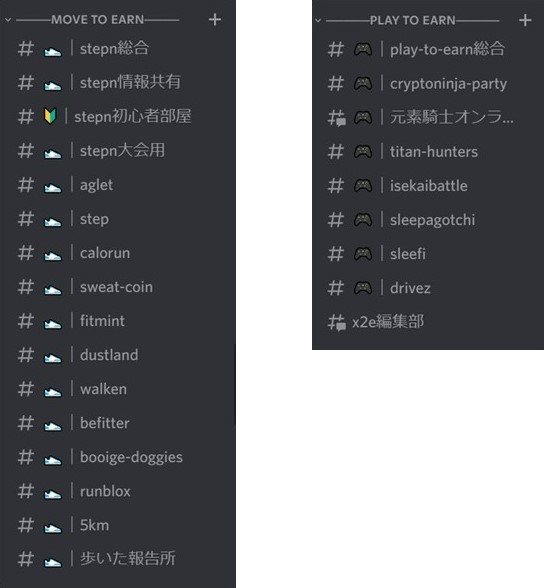Add a channel to PLAY TO EARN category
Viewport: 544px width, 588px height.
(x=525, y=20)
